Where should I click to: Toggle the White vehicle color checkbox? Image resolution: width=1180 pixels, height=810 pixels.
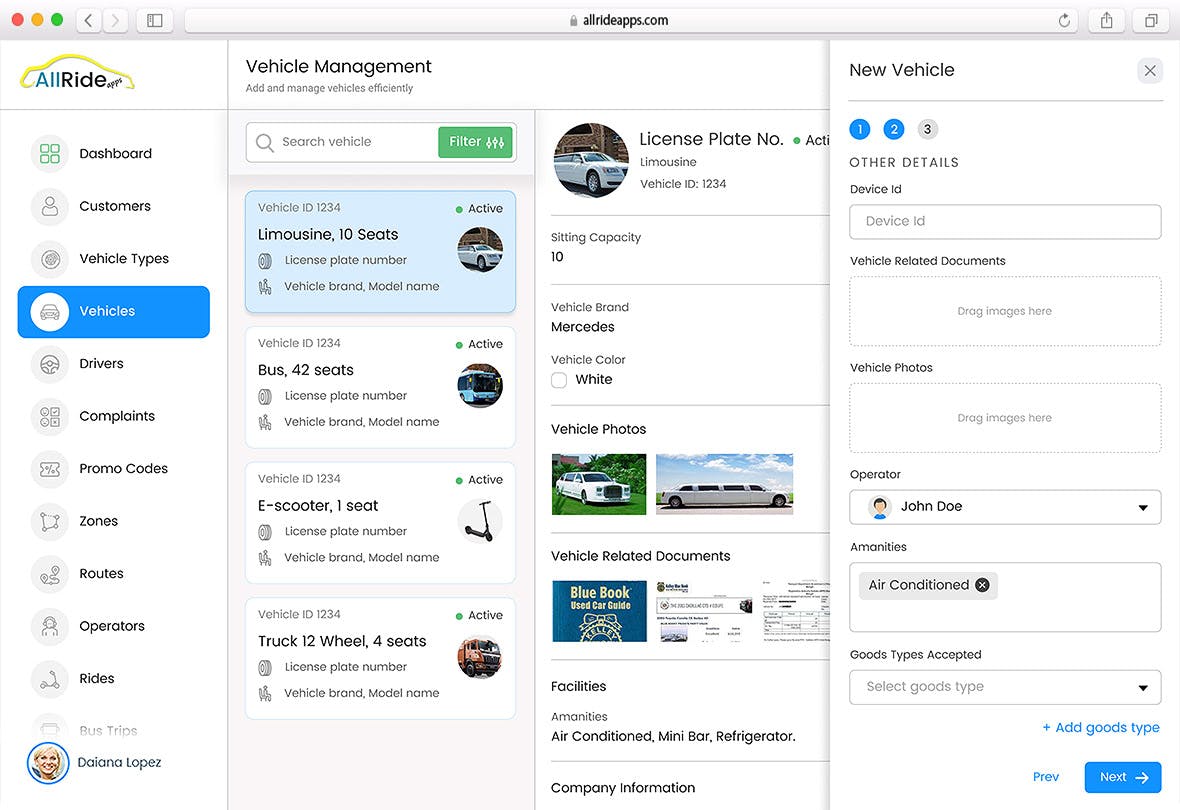[x=559, y=380]
